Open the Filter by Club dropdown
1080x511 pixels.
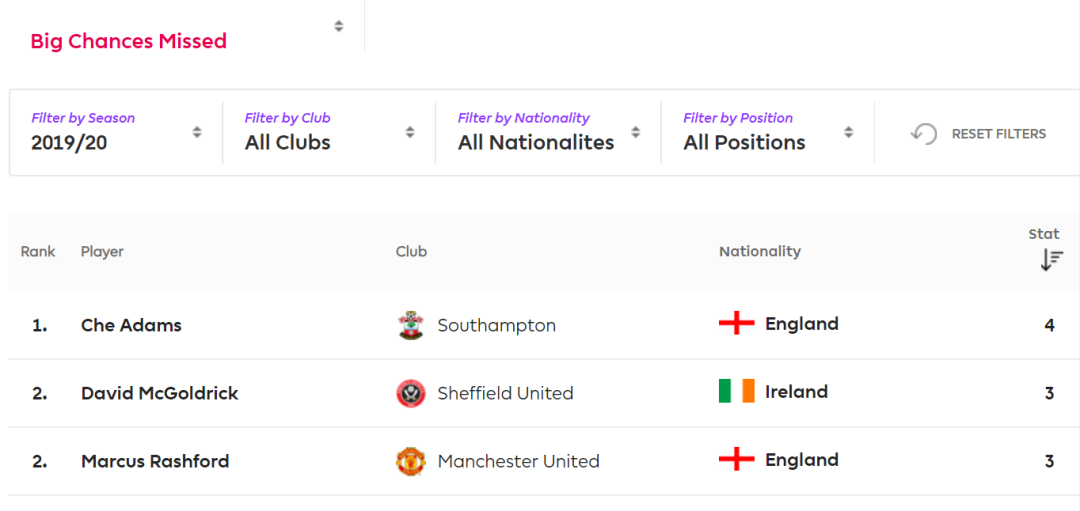(329, 132)
